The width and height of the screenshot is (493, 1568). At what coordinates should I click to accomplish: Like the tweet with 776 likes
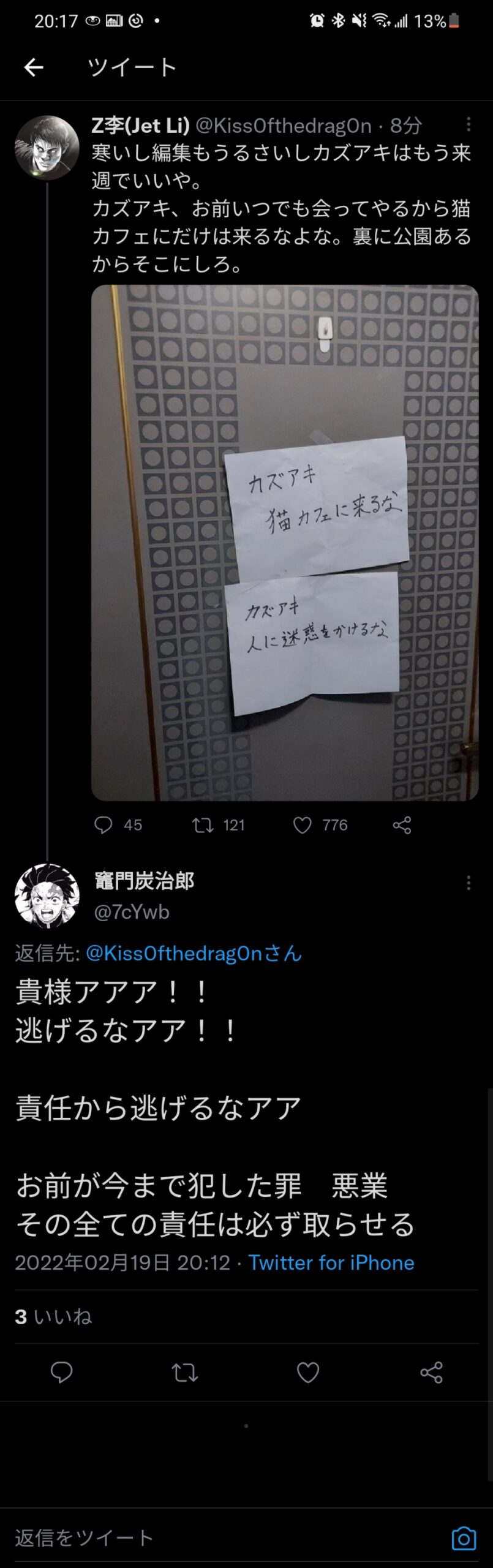tap(303, 826)
